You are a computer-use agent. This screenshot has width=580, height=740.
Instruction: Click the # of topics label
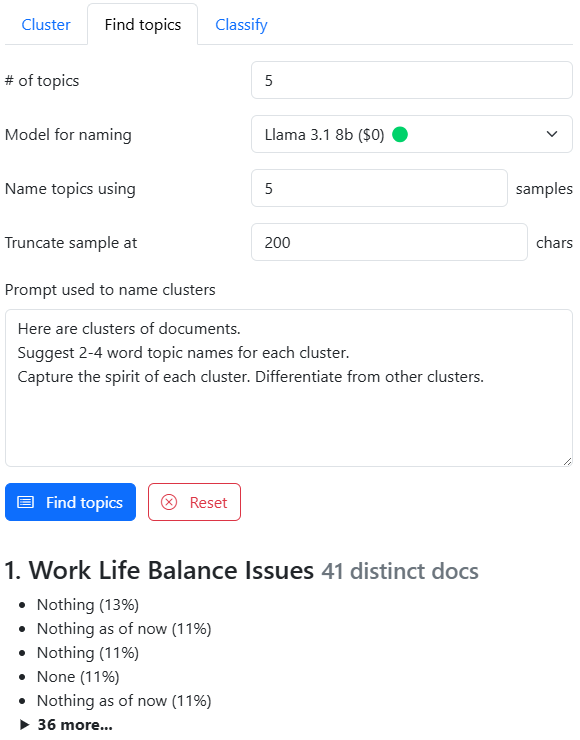pos(42,81)
